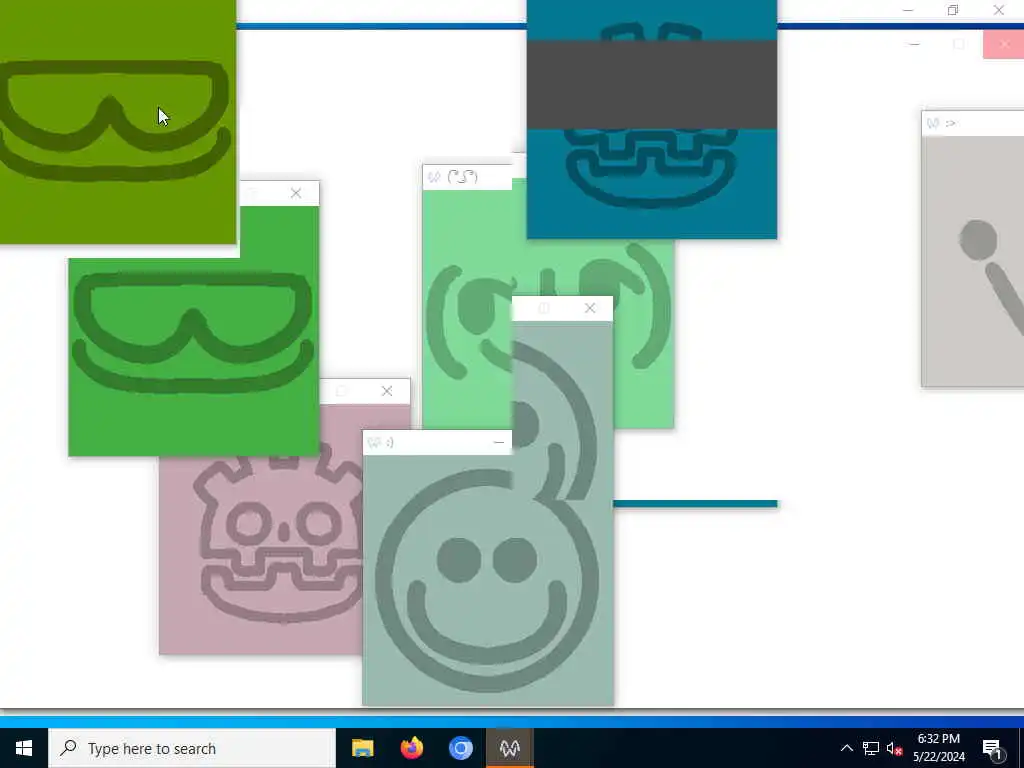Open the network status tray icon
Image resolution: width=1024 pixels, height=768 pixels.
click(x=871, y=748)
